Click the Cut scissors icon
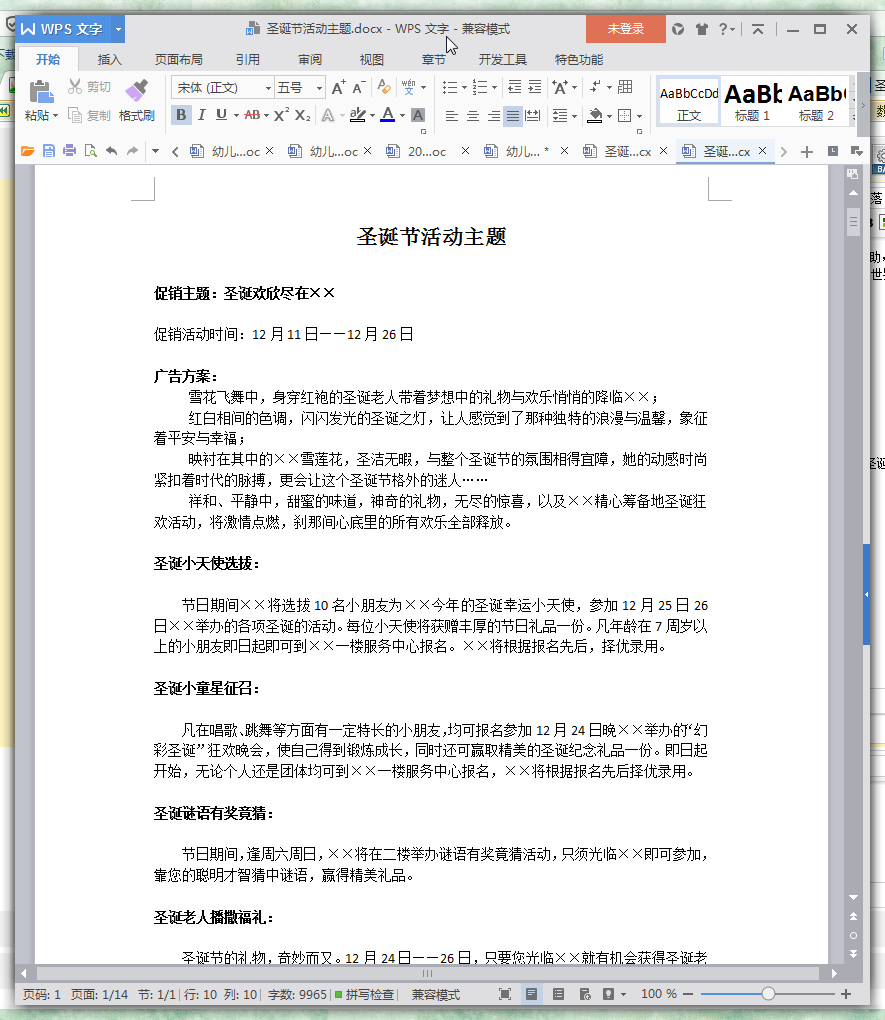Viewport: 885px width, 1020px height. [75, 87]
